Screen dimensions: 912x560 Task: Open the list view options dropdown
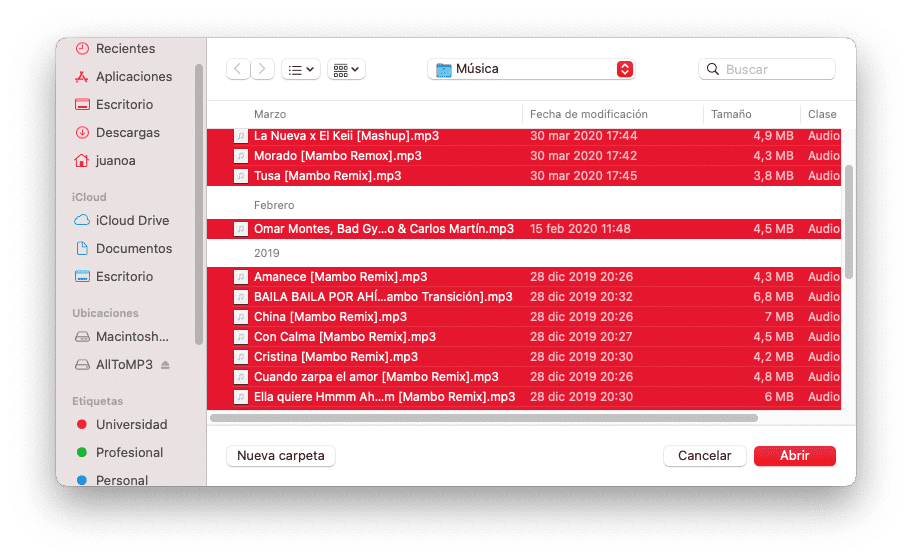coord(301,70)
